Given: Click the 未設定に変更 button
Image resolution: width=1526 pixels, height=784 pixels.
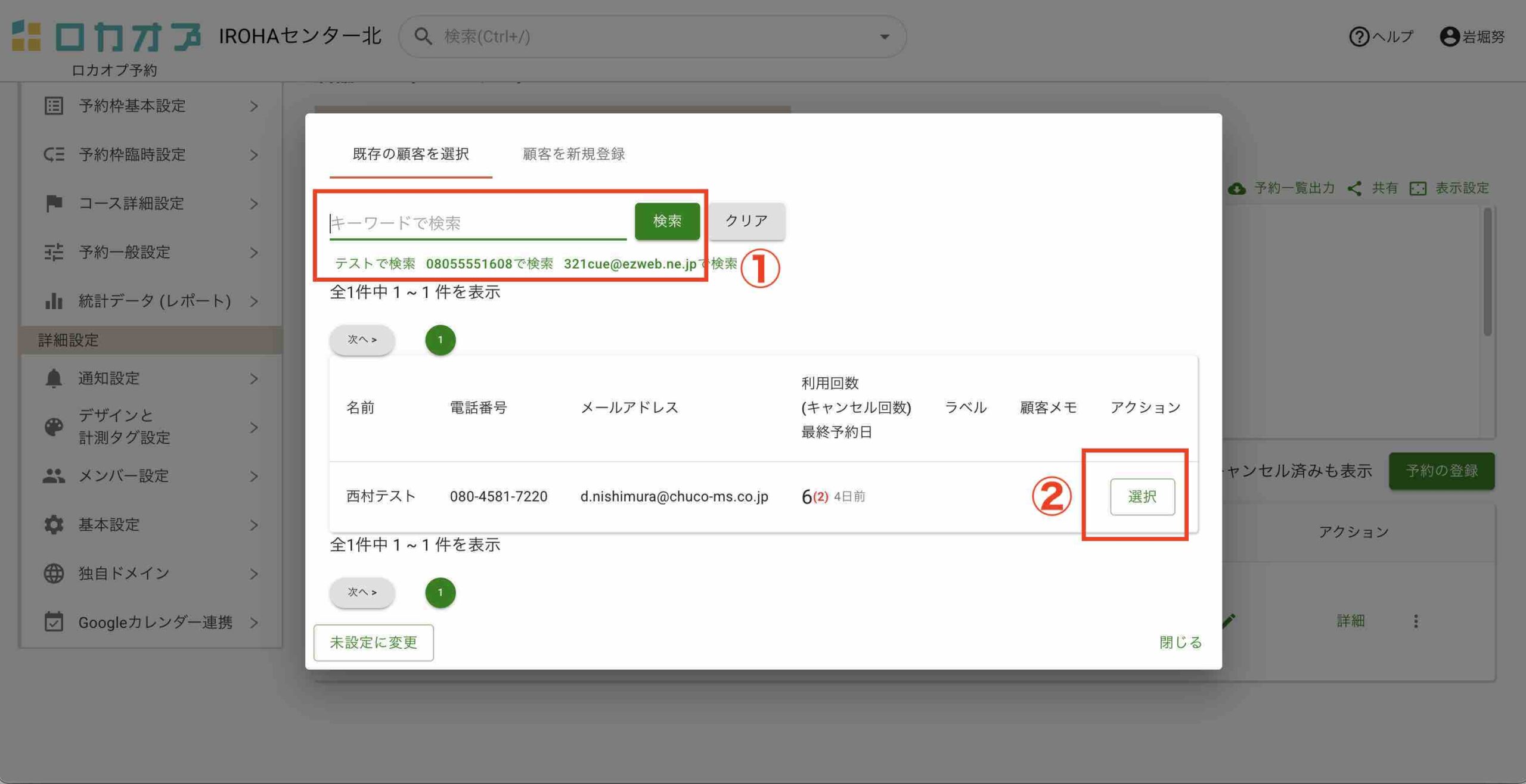Looking at the screenshot, I should pyautogui.click(x=373, y=642).
